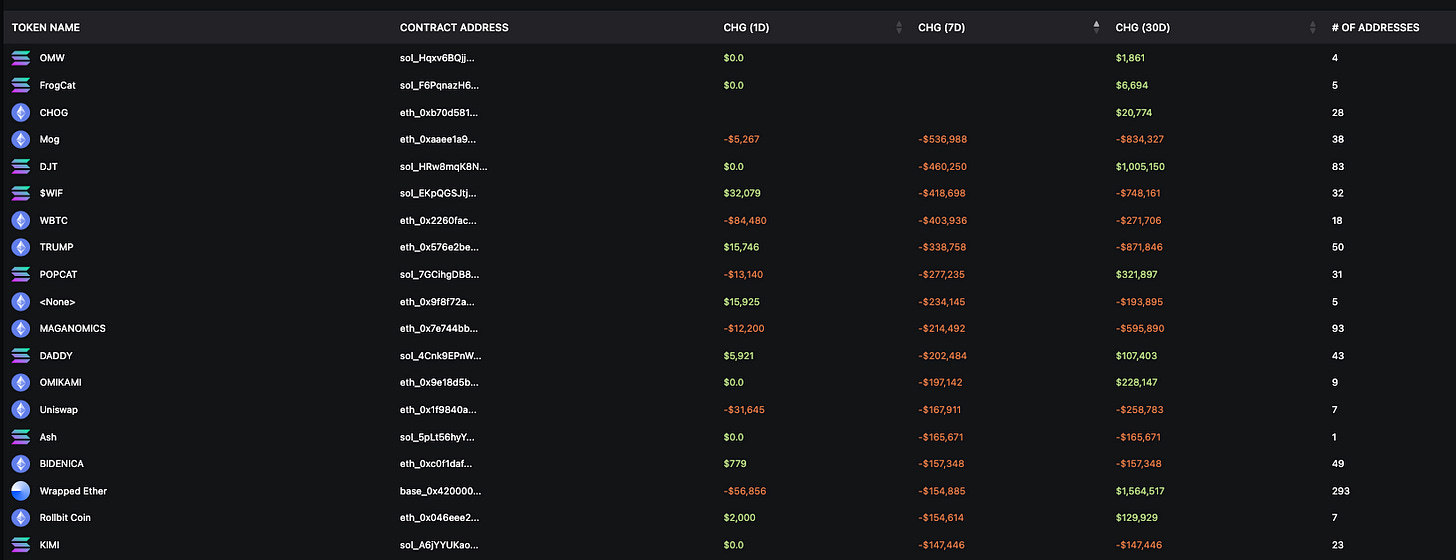Image resolution: width=1456 pixels, height=560 pixels.
Task: Click the Ethereum icon beside Uniswap
Action: click(x=21, y=409)
